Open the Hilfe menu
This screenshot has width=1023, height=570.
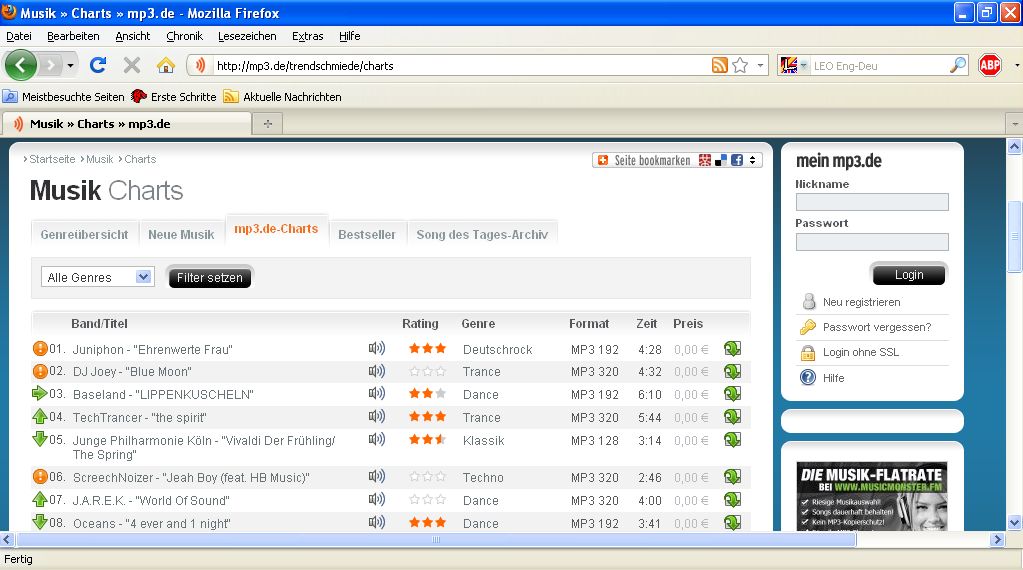tap(349, 36)
